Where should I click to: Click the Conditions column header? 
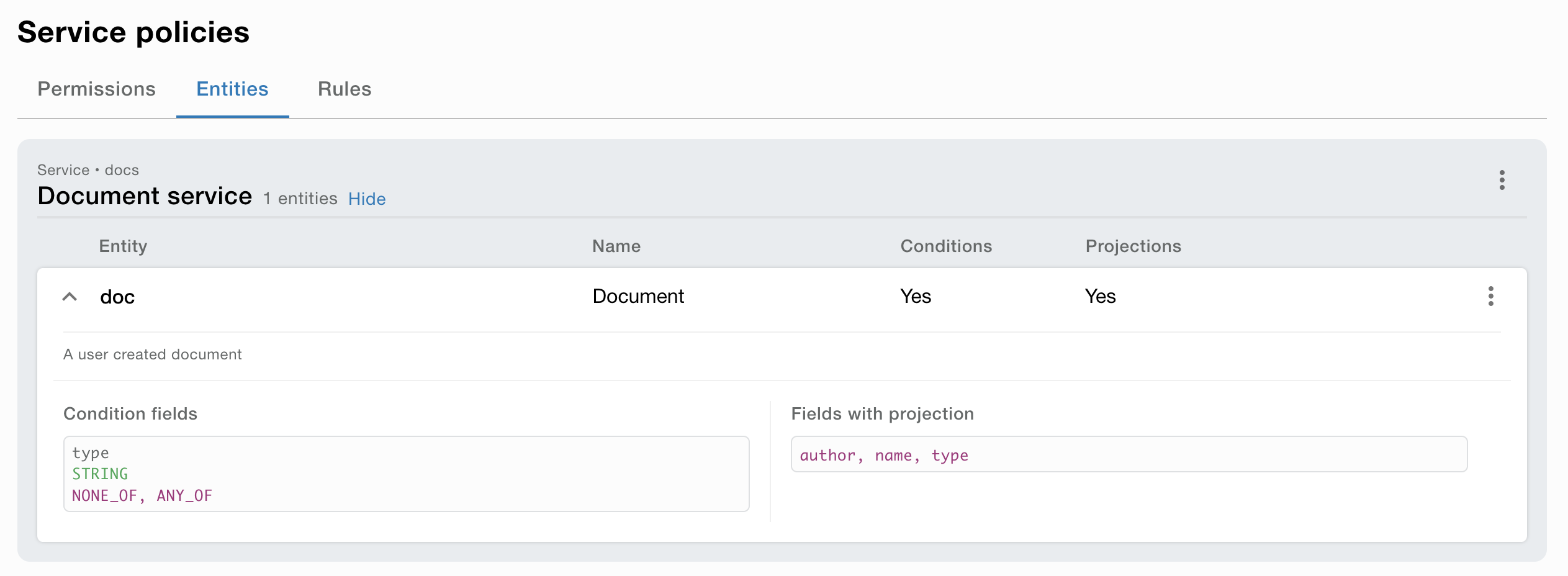pyautogui.click(x=945, y=246)
